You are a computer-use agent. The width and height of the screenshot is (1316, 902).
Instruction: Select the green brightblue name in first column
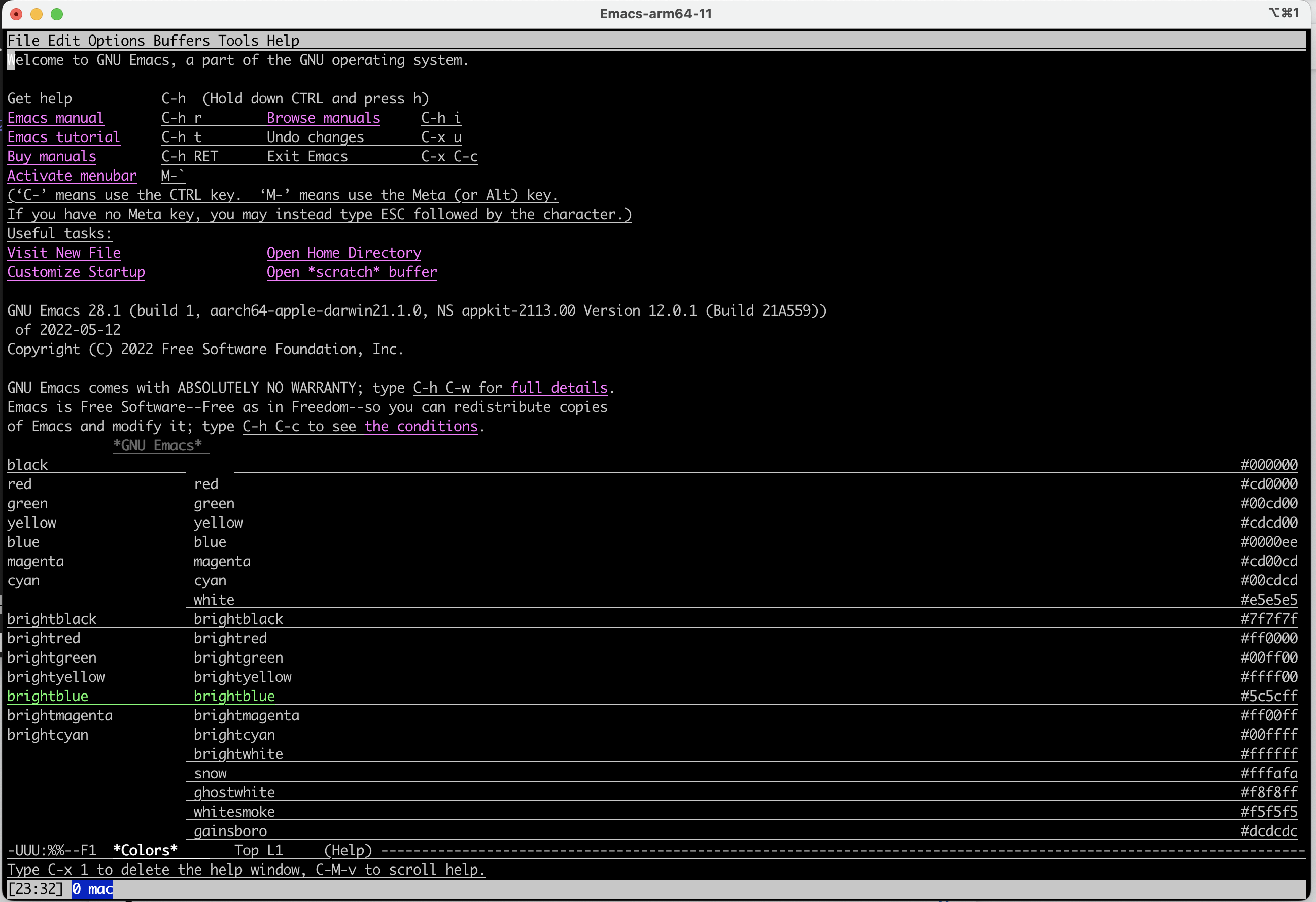[x=48, y=696]
